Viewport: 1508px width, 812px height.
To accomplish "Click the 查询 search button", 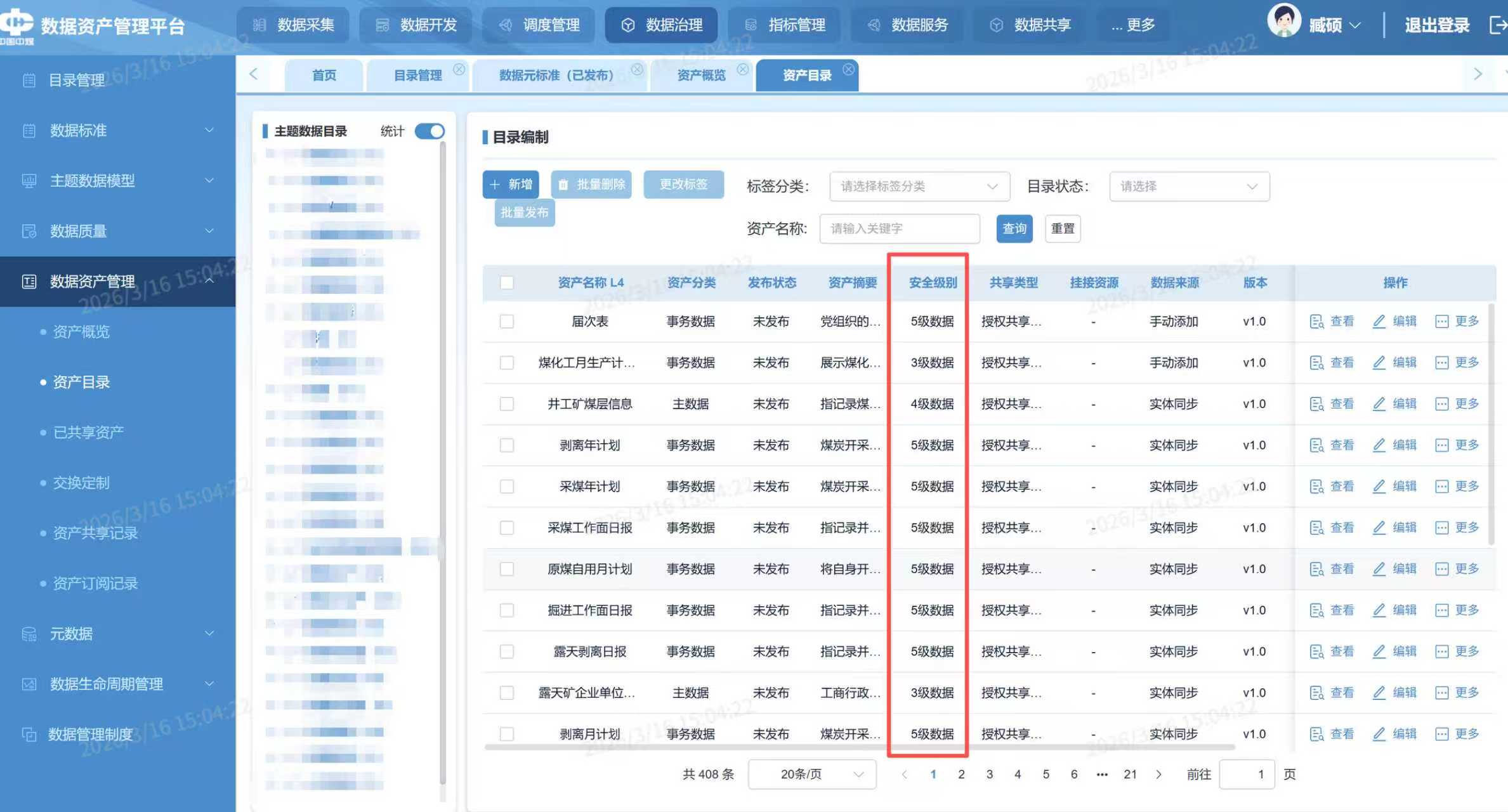I will pyautogui.click(x=1014, y=228).
